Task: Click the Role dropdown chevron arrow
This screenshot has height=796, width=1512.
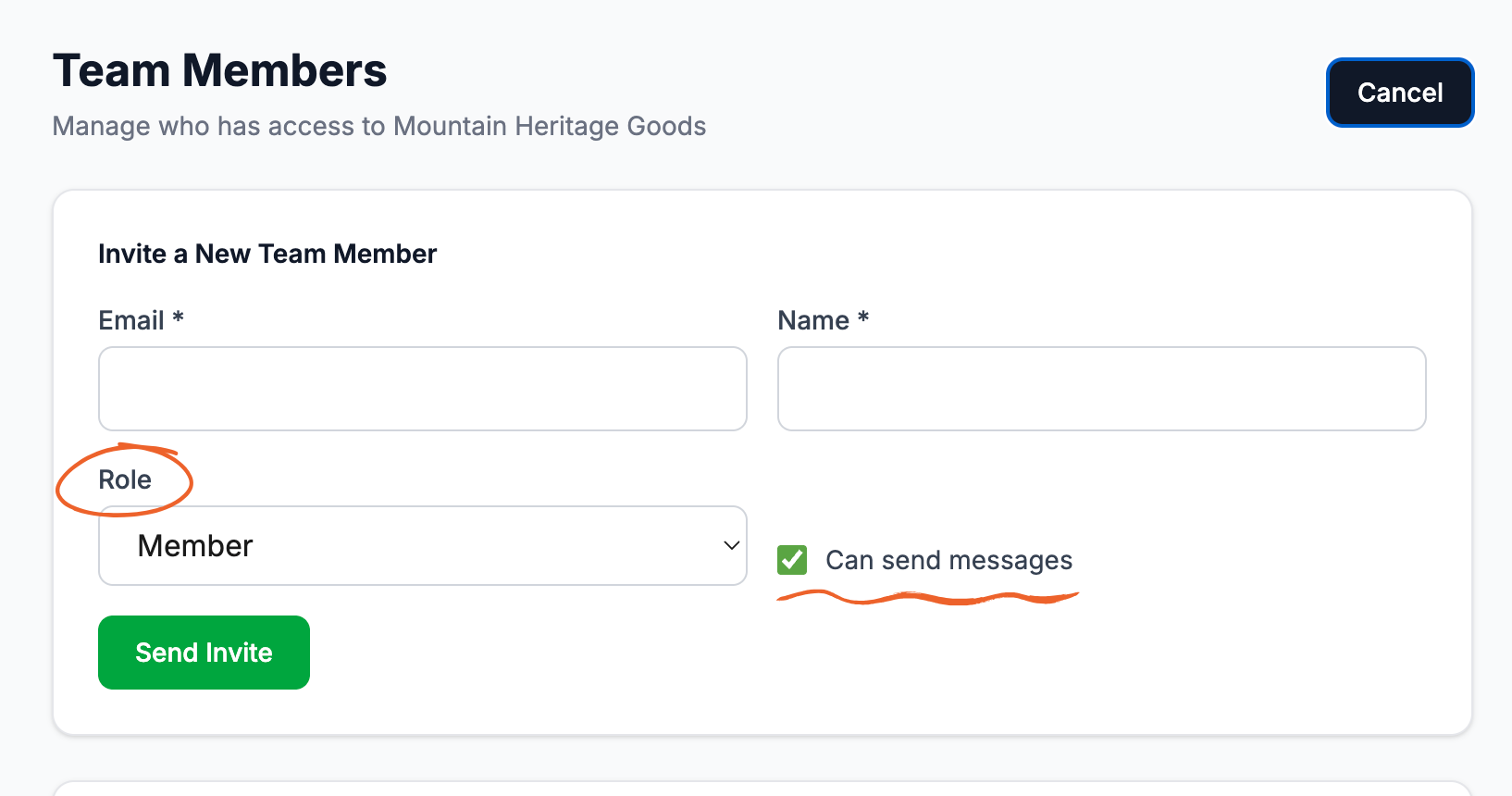Action: (731, 545)
